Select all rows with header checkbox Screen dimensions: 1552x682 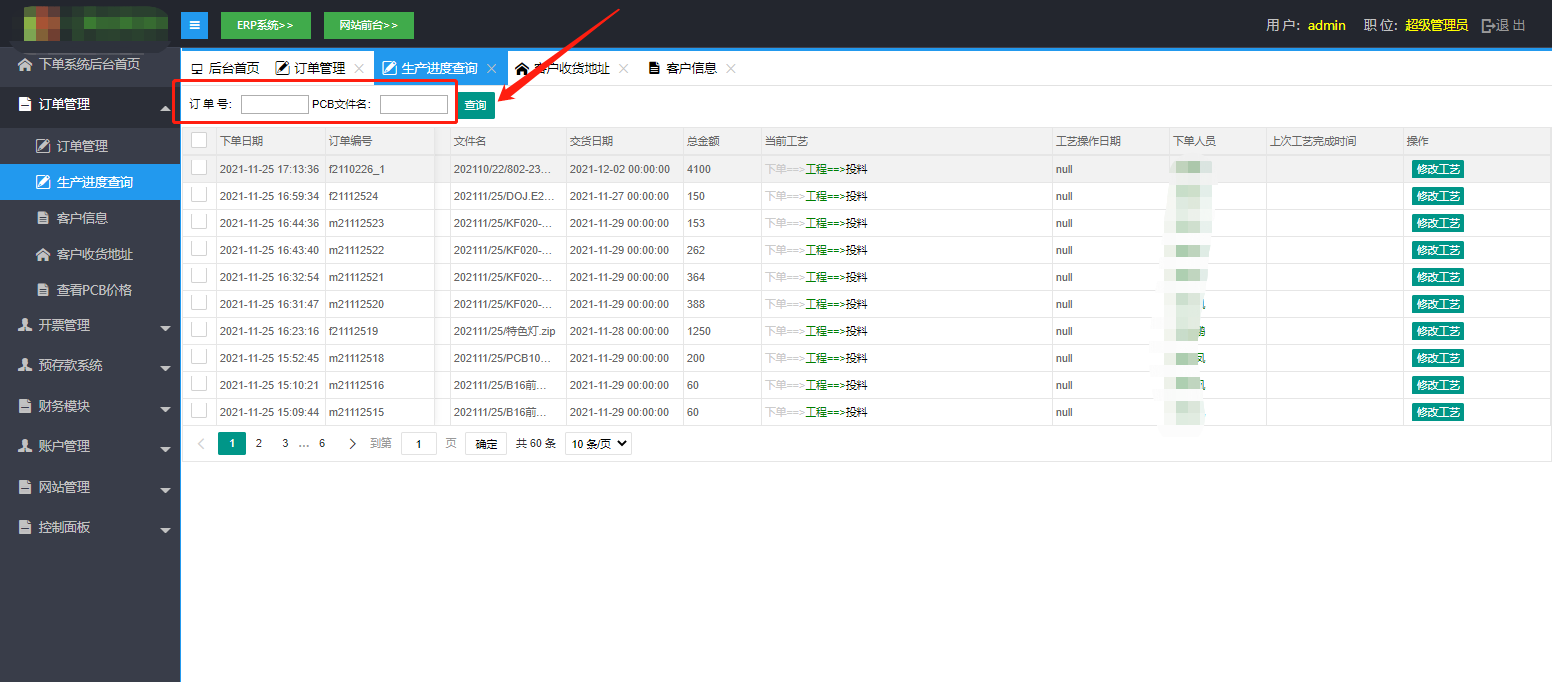point(199,141)
